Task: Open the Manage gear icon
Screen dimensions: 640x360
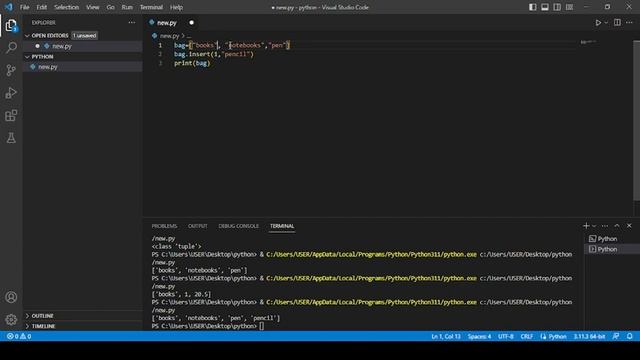Action: coord(11,319)
